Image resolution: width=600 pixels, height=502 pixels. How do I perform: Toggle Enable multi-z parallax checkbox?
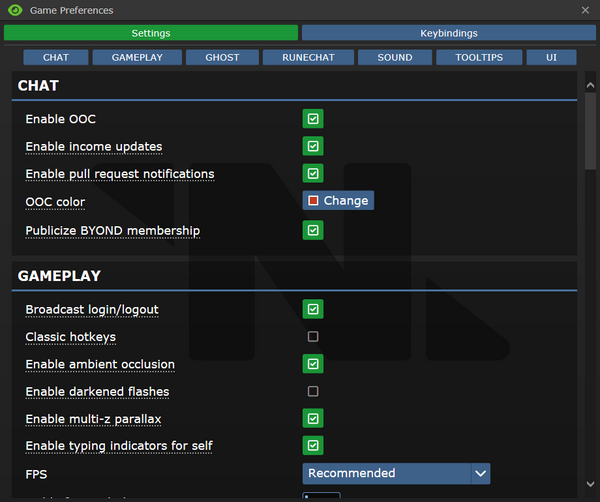click(313, 418)
